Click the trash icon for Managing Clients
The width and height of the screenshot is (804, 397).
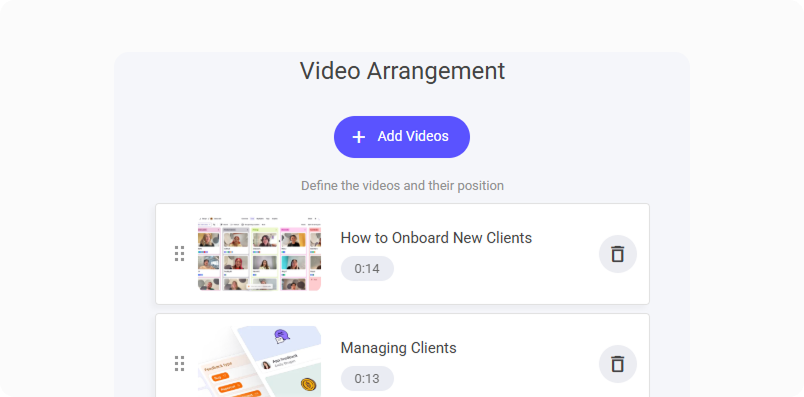tap(618, 364)
